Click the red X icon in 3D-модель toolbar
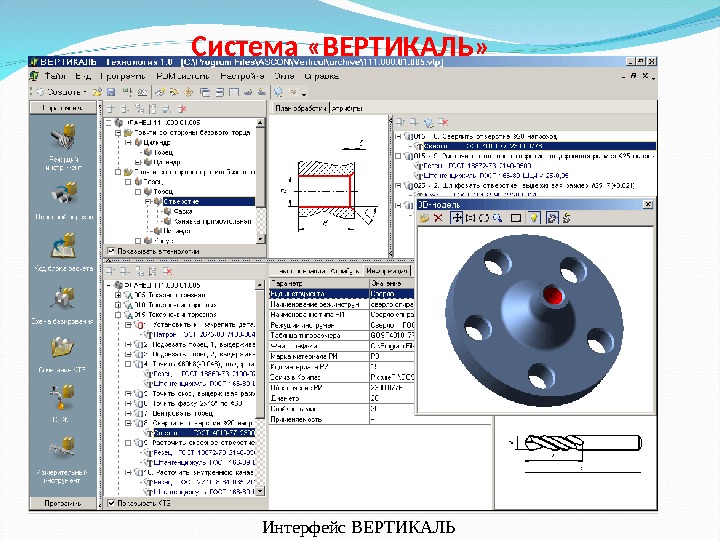 (439, 218)
